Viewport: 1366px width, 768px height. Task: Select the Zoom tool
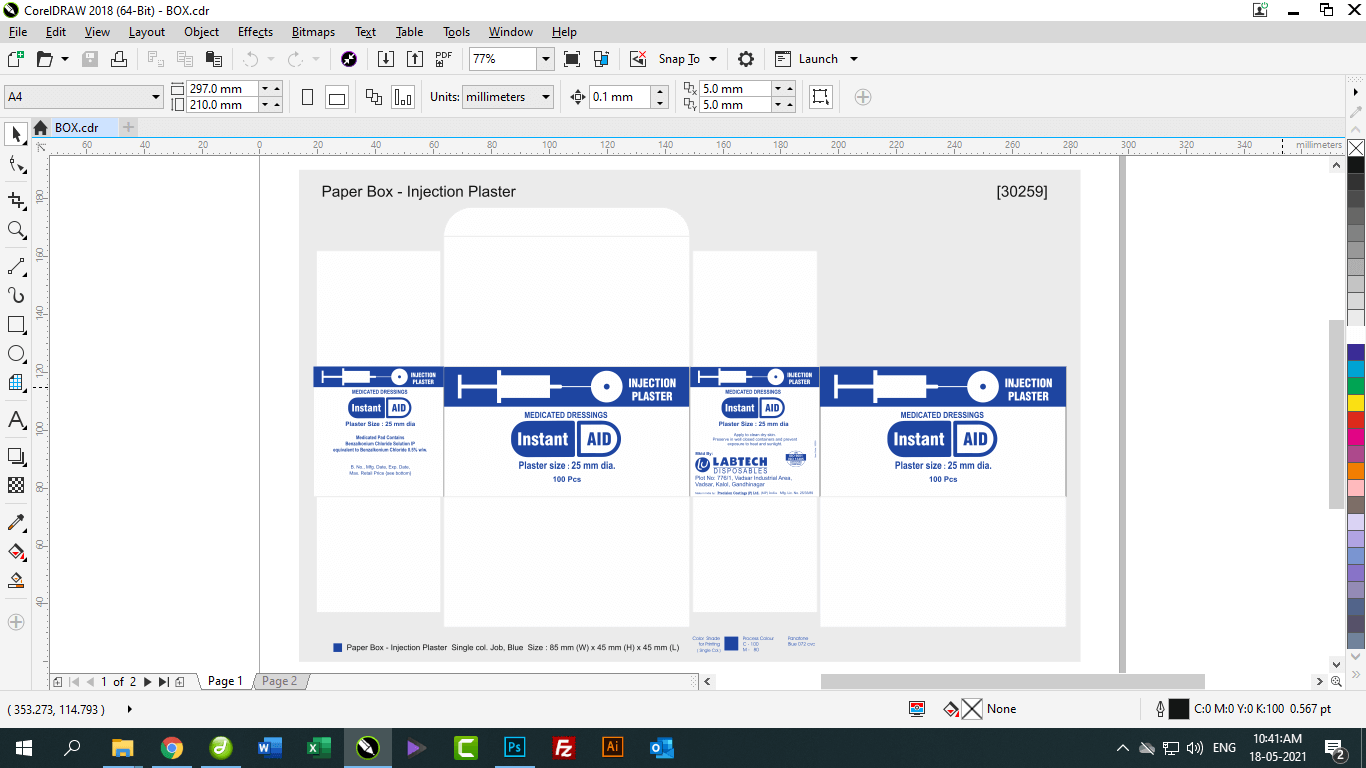click(16, 230)
